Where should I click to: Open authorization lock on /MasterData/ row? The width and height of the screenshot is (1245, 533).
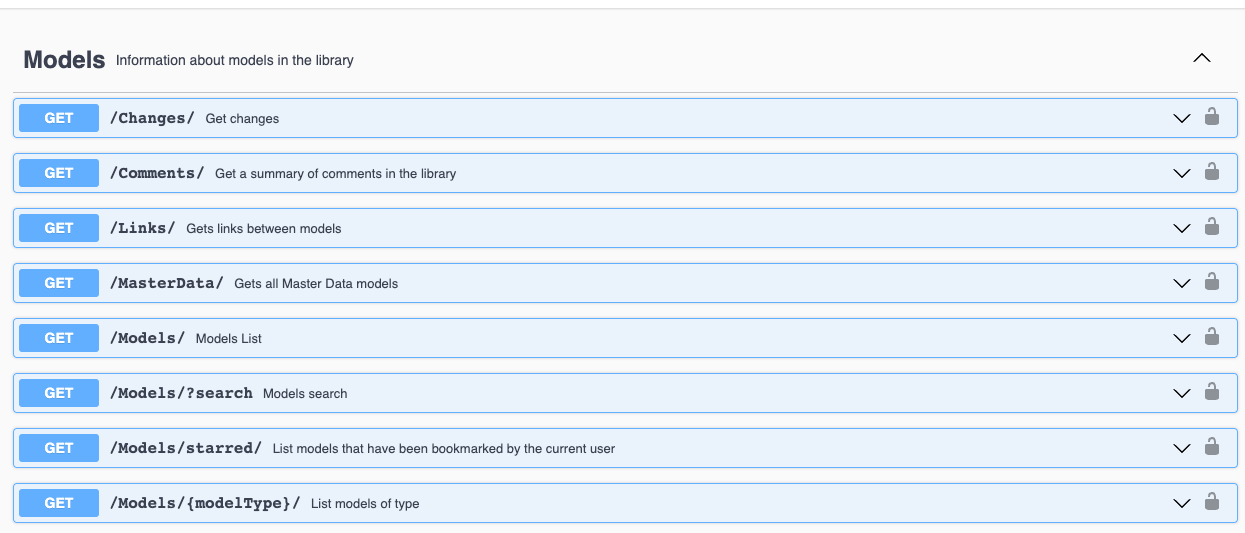[x=1211, y=282]
